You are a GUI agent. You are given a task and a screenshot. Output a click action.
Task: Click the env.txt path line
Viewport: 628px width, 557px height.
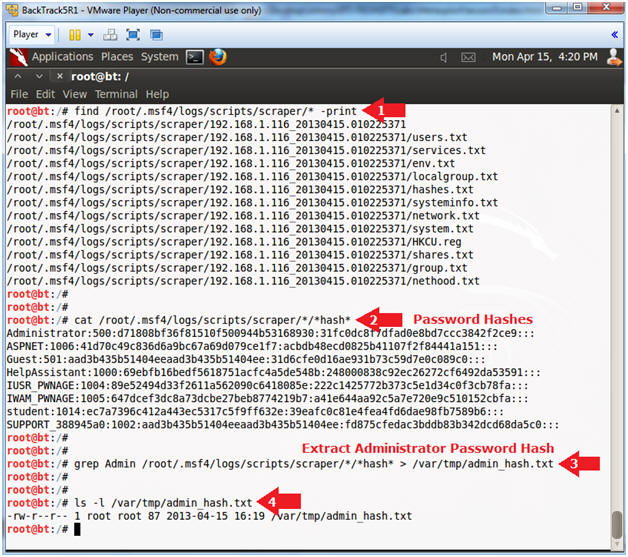point(231,164)
